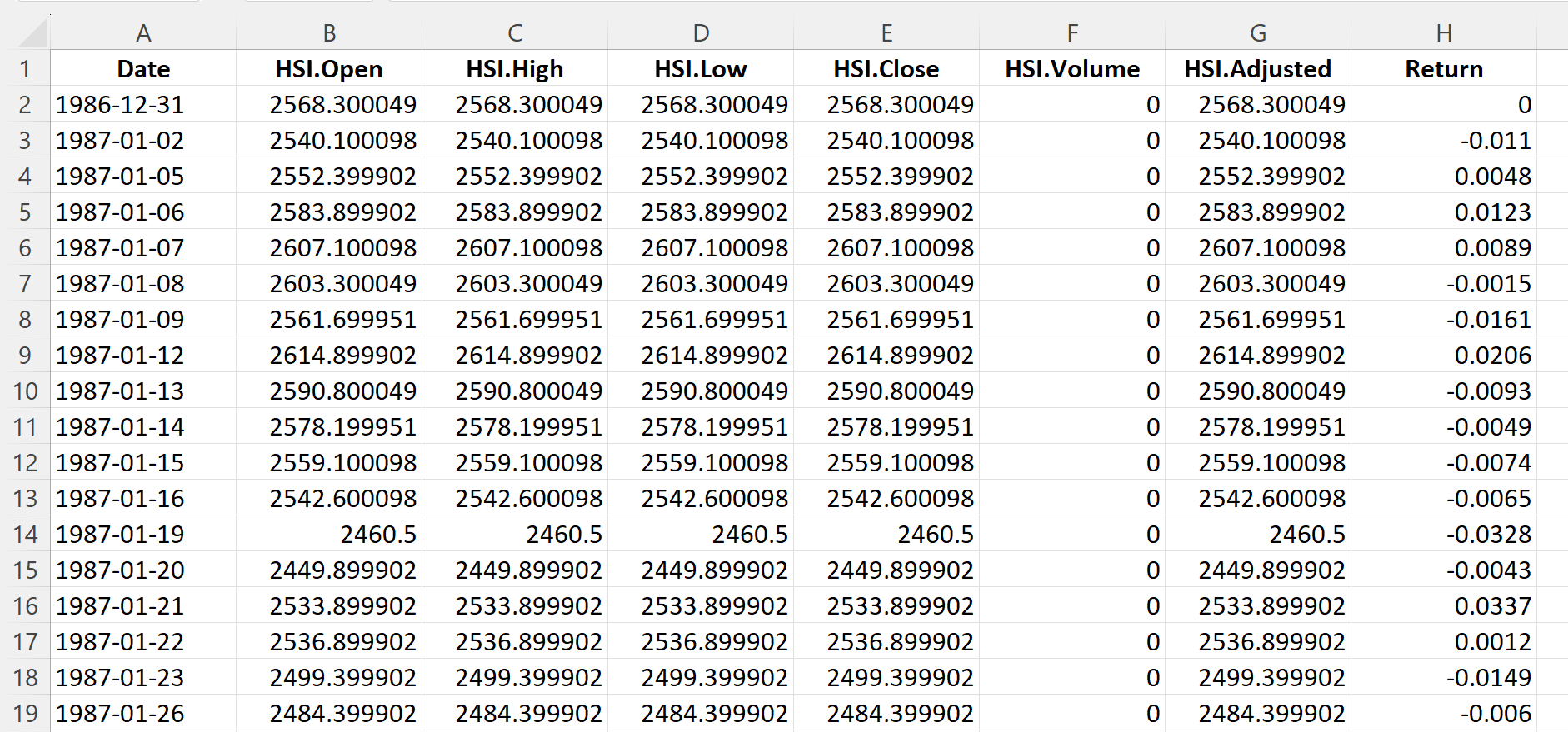Image resolution: width=1568 pixels, height=732 pixels.
Task: Click Return value 0.0123
Action: pos(1444,212)
